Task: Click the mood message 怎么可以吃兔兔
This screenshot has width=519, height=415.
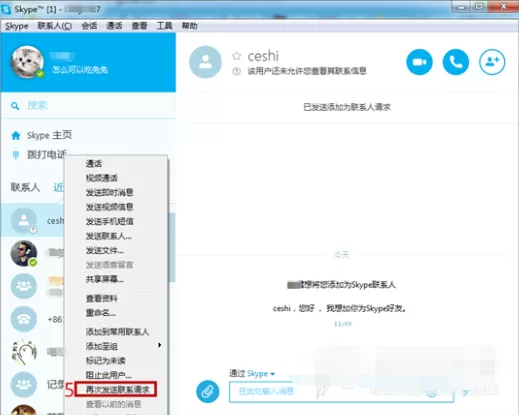Action: point(80,69)
